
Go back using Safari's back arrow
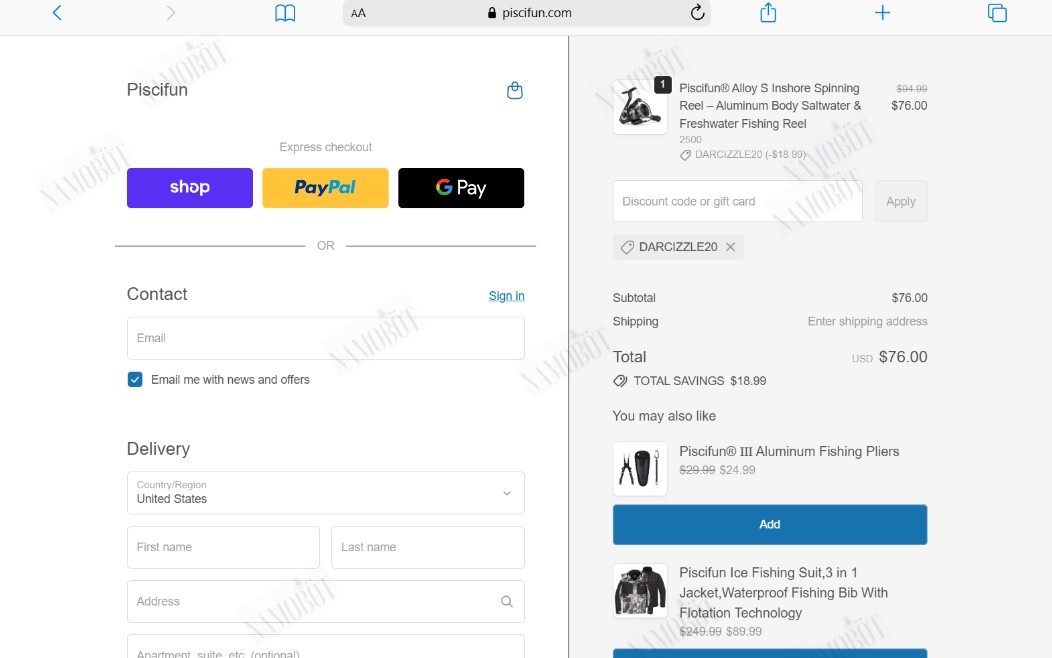coord(57,13)
